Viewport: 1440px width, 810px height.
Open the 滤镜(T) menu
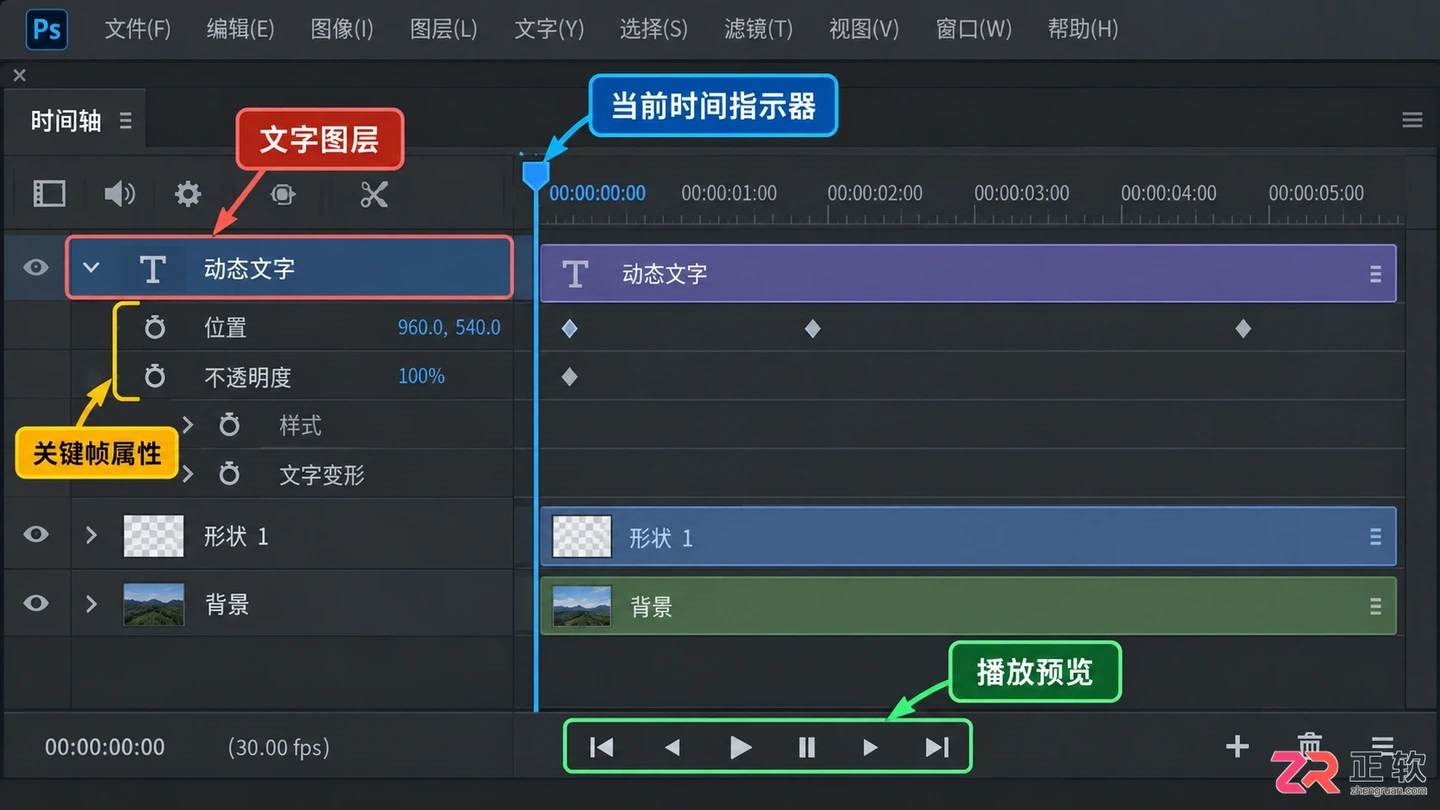pyautogui.click(x=758, y=29)
